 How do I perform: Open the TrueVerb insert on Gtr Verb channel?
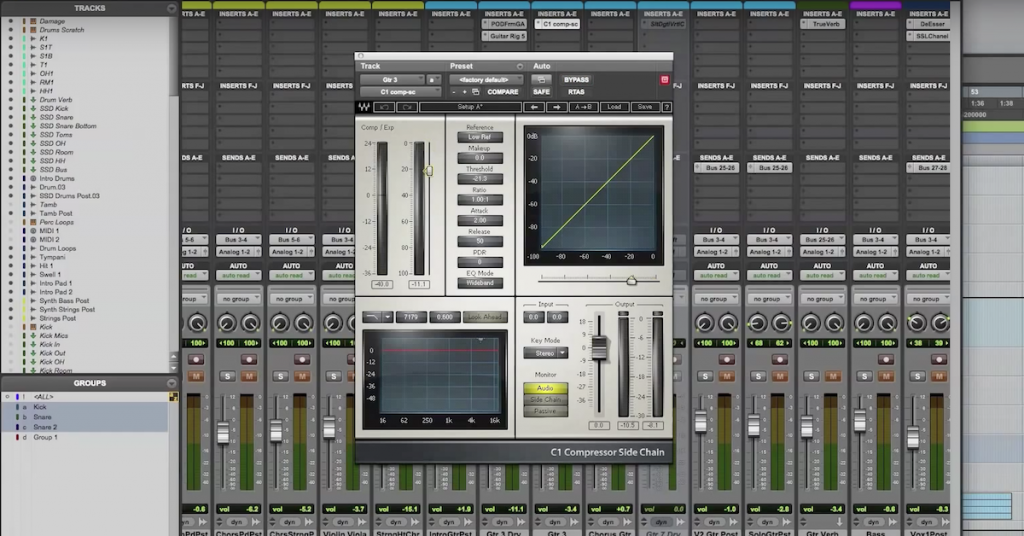coord(822,24)
